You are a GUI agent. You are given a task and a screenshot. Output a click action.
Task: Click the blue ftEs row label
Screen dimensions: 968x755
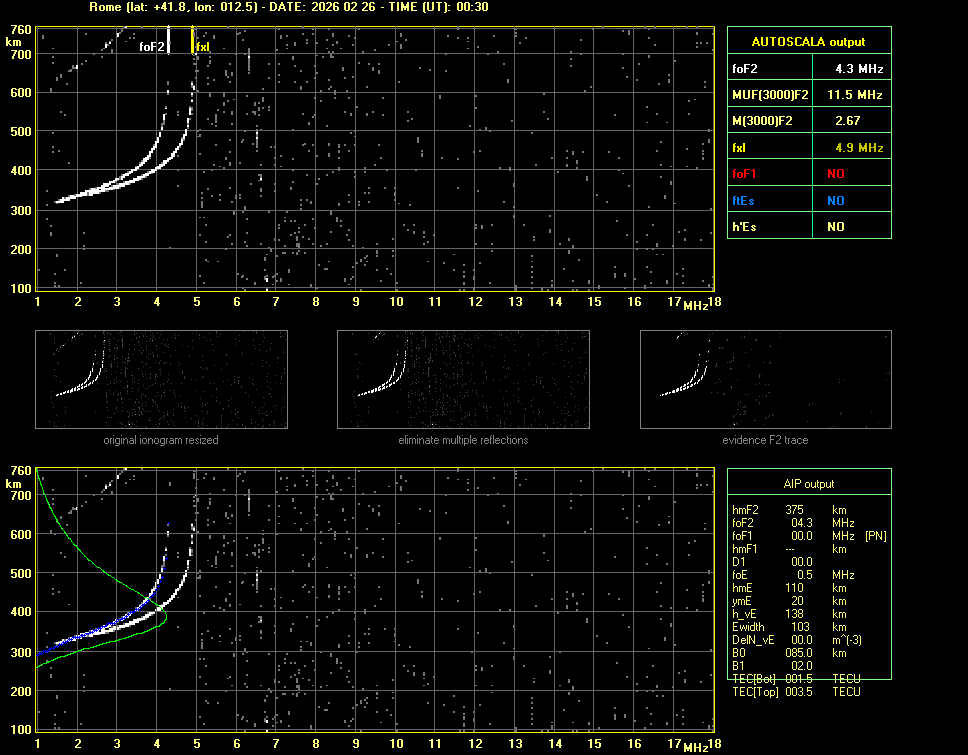tap(744, 200)
